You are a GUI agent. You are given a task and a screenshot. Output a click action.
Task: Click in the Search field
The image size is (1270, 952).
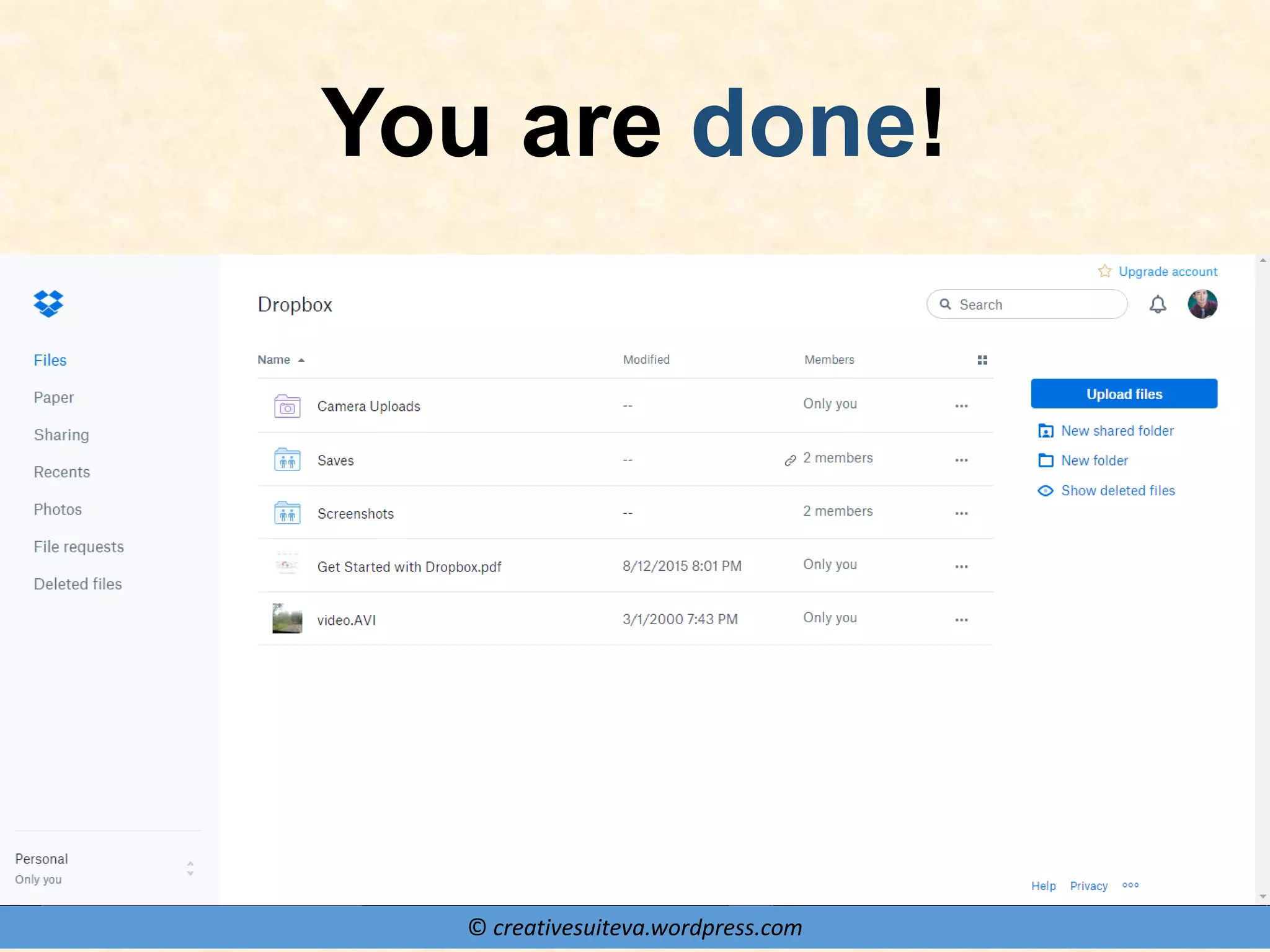[x=1027, y=304]
